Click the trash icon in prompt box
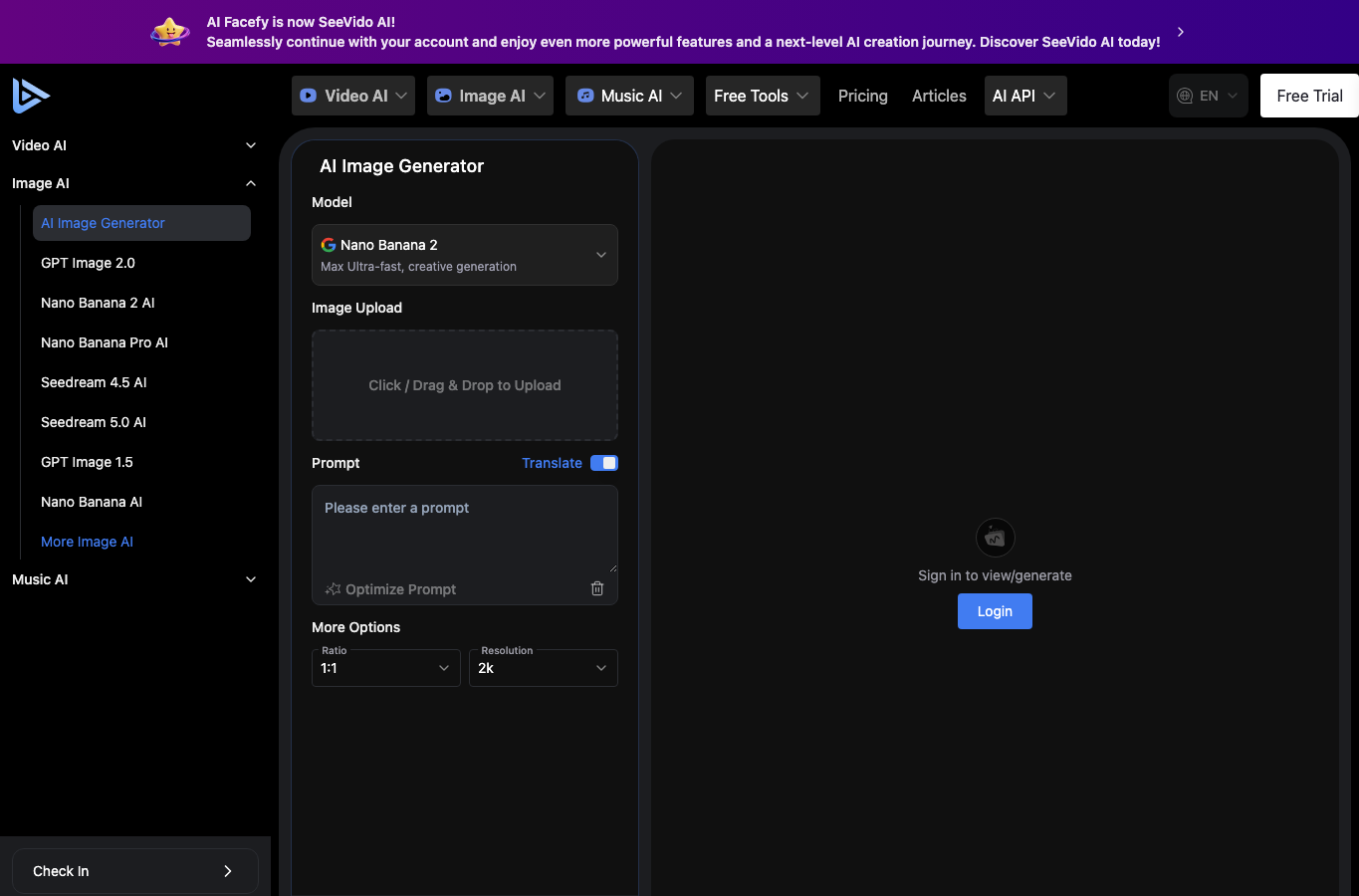 coord(597,588)
